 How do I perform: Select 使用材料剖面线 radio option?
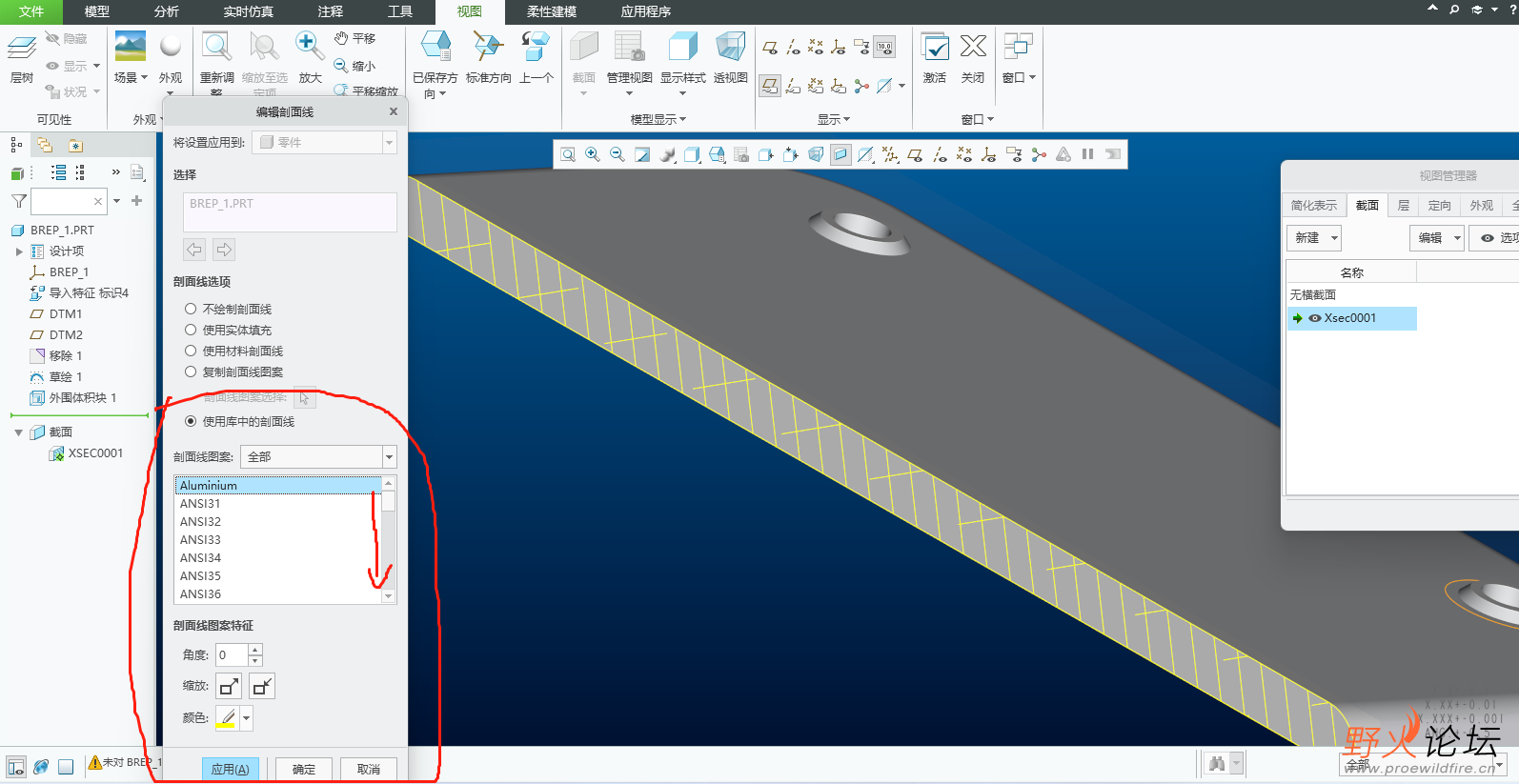coord(191,351)
